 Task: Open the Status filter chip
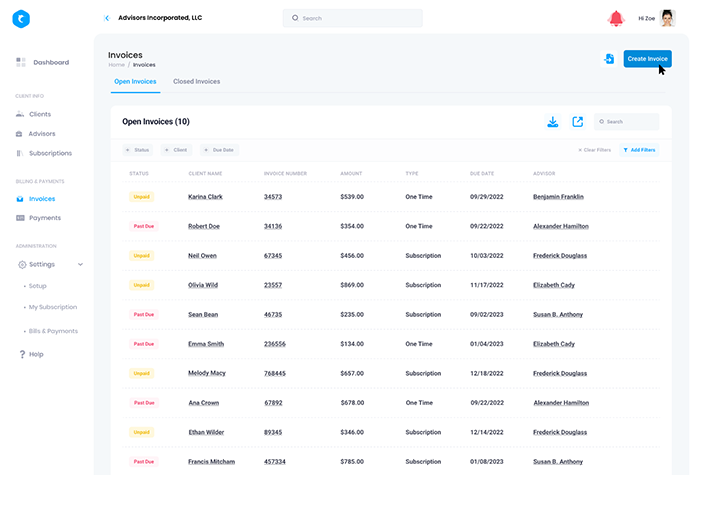click(137, 150)
